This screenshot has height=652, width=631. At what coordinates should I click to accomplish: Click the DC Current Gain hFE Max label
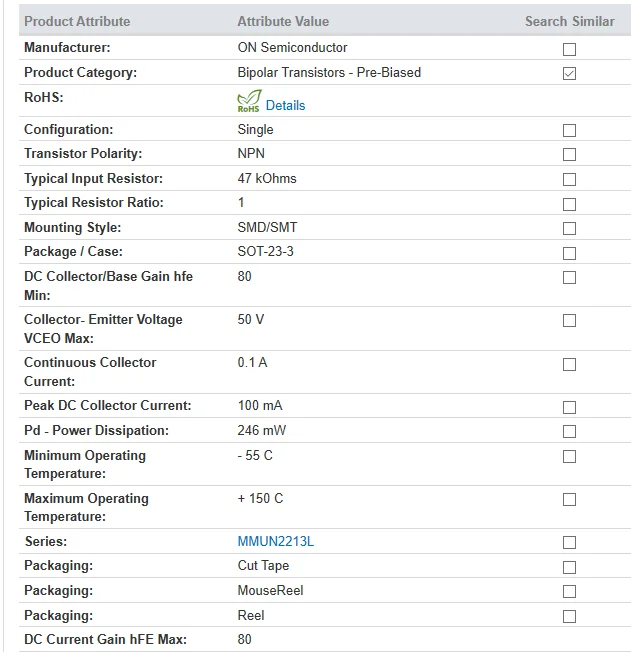[105, 639]
